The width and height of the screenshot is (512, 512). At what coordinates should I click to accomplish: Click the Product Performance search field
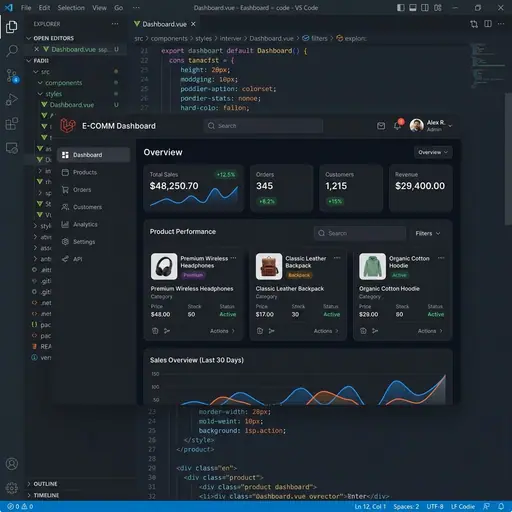coord(360,233)
